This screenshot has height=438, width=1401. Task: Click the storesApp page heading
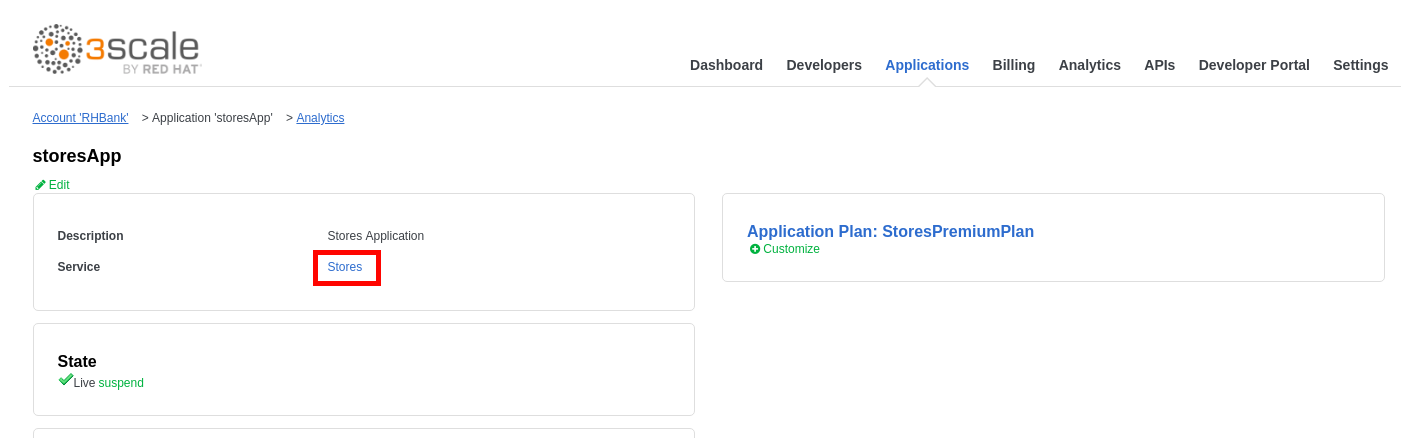(x=77, y=156)
